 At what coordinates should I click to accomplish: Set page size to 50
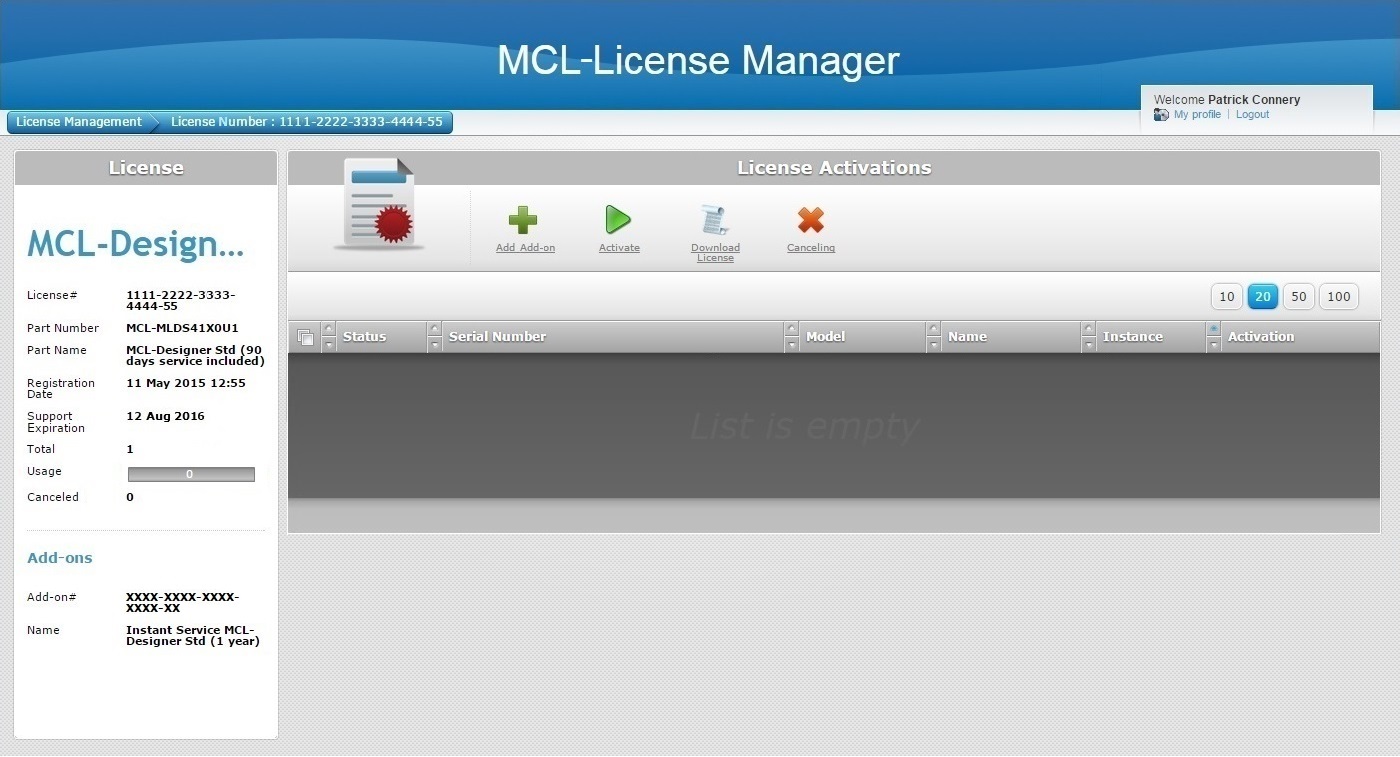tap(1298, 296)
